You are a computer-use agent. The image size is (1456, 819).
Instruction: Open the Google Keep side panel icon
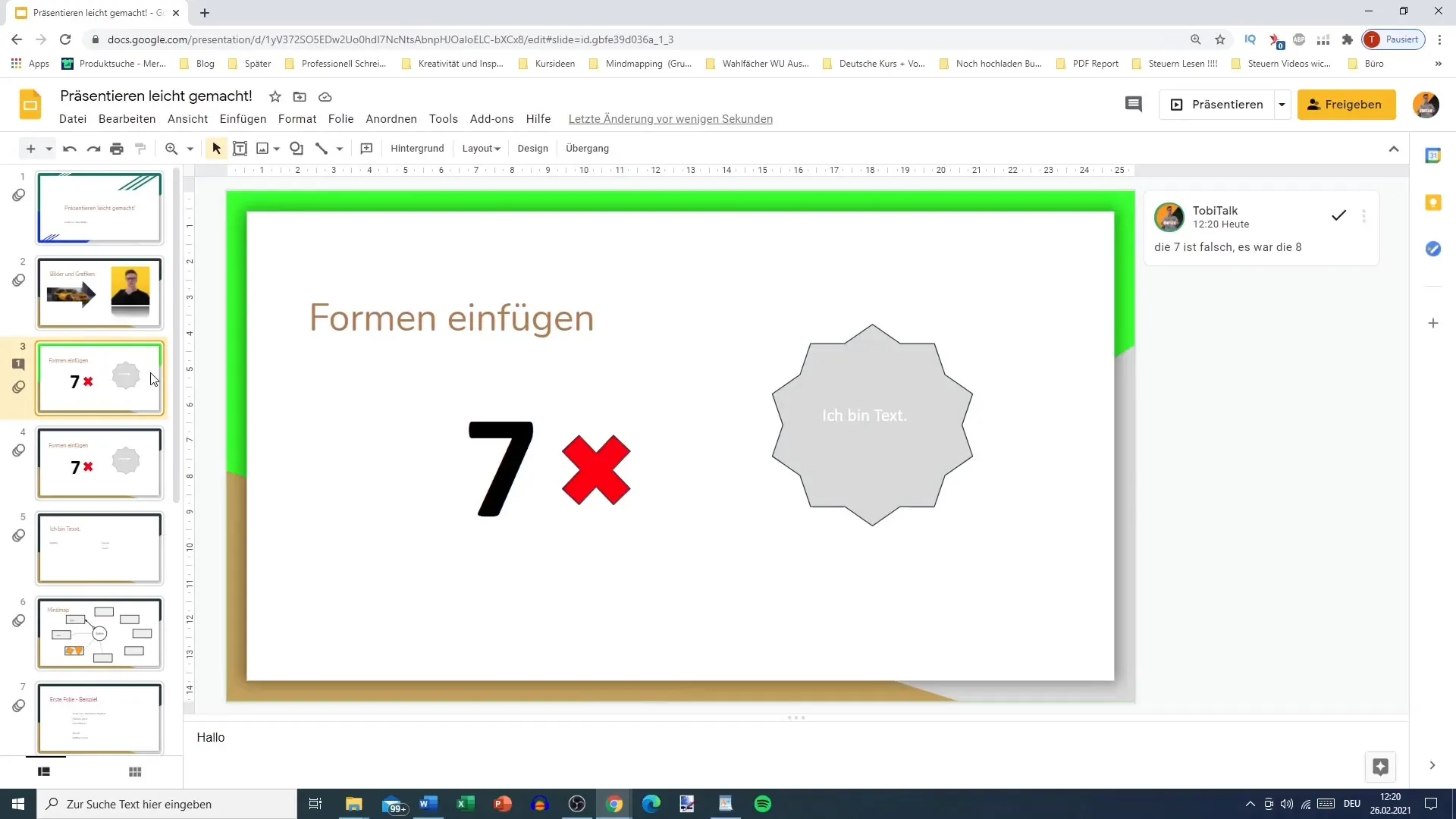coord(1432,202)
